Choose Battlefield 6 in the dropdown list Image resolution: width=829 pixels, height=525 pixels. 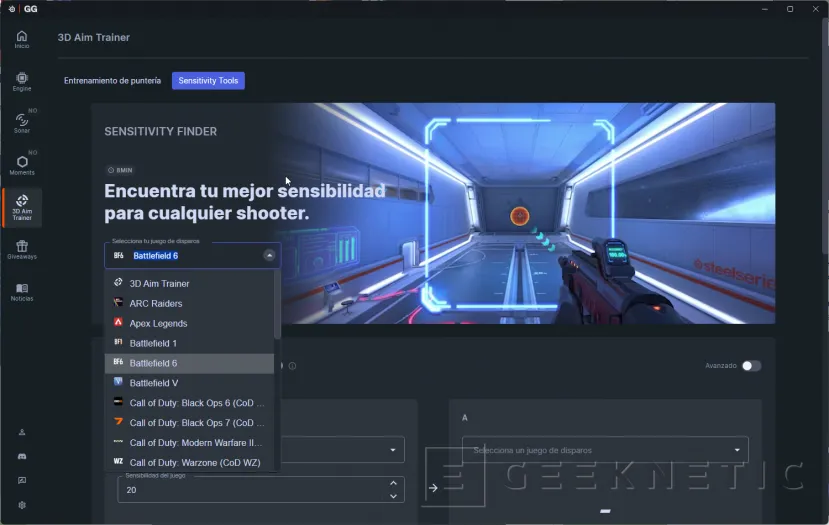189,363
